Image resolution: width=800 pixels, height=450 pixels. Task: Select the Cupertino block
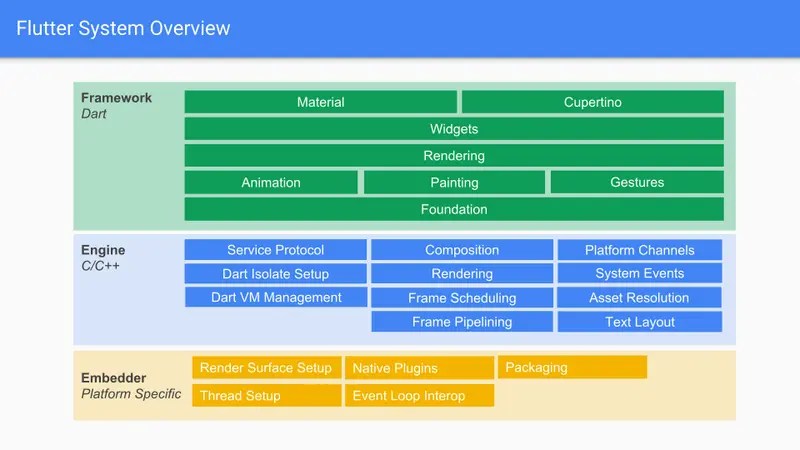pyautogui.click(x=593, y=102)
